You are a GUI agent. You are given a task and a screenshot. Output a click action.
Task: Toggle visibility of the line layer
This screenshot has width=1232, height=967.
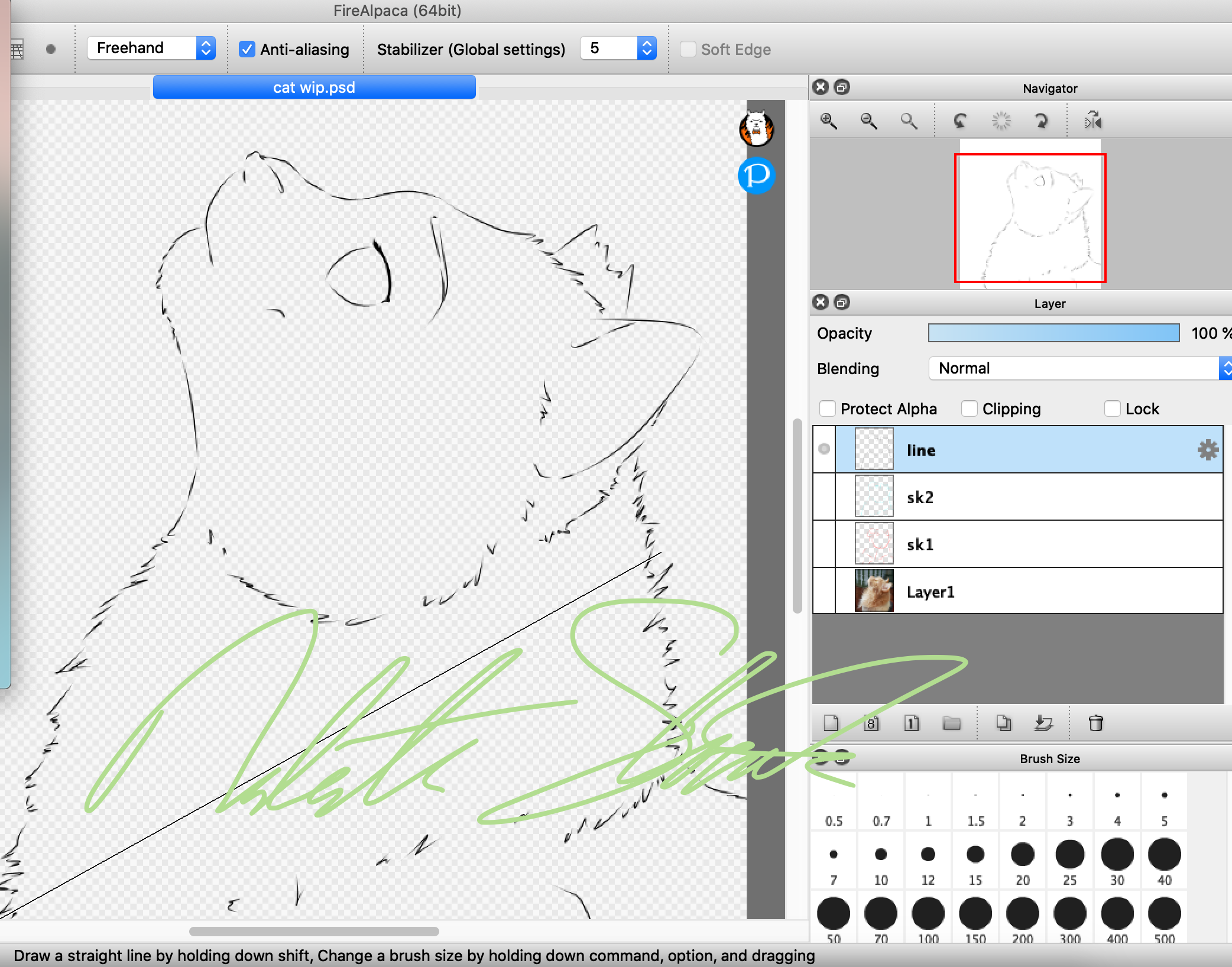point(824,449)
